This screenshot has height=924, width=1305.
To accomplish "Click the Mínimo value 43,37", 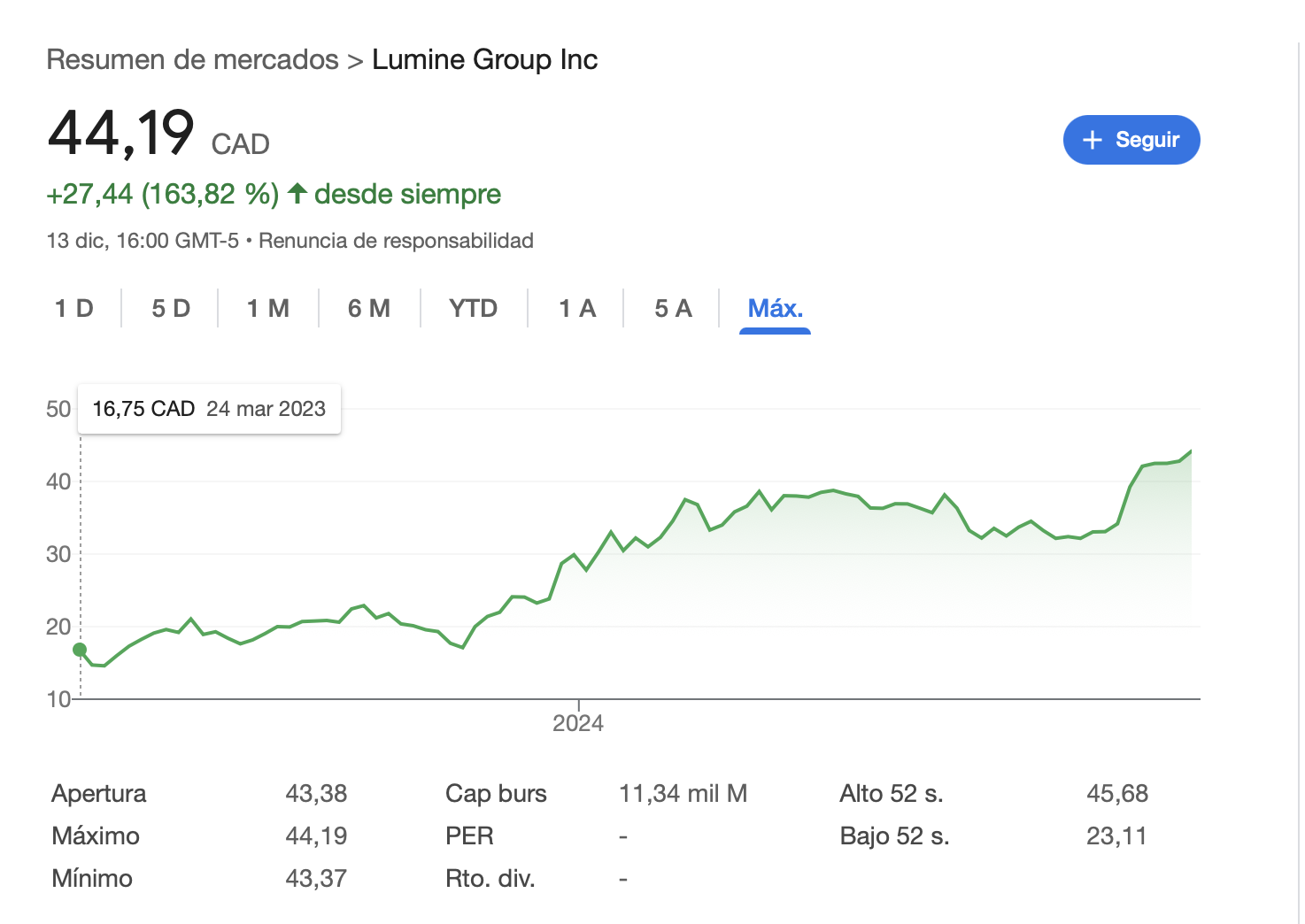I will [316, 878].
